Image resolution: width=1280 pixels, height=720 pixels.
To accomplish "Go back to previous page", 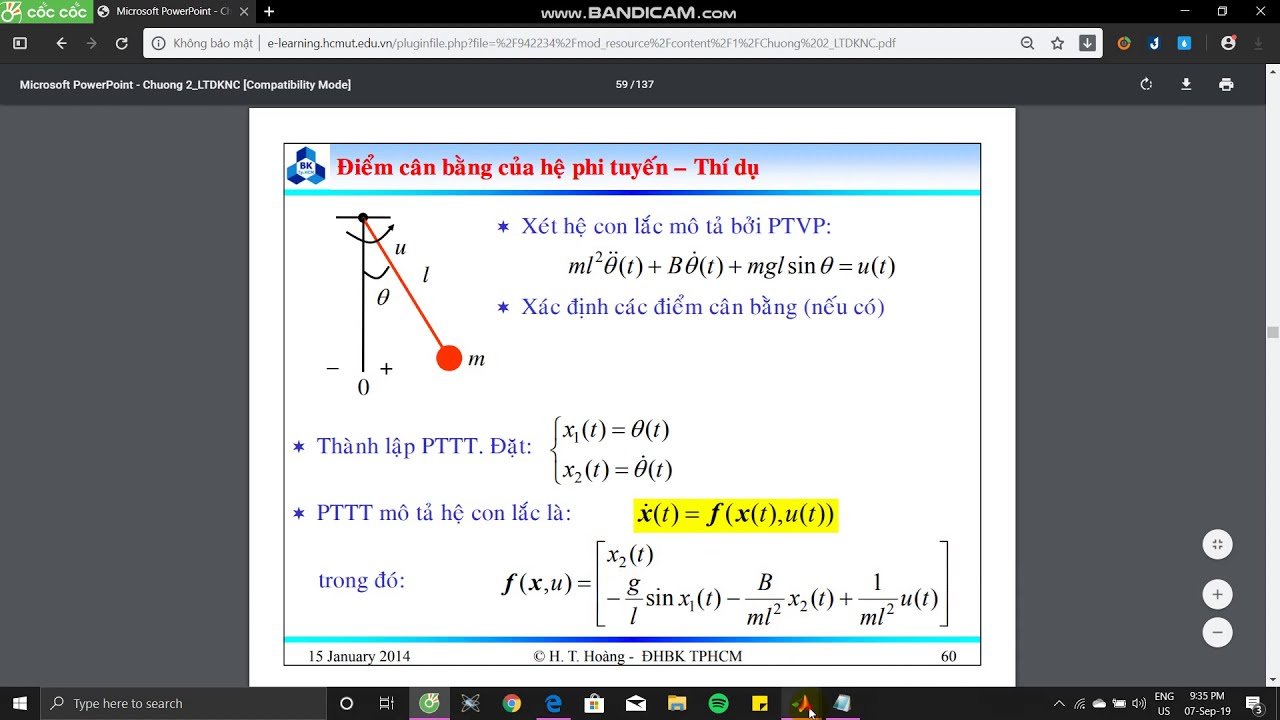I will click(x=61, y=43).
